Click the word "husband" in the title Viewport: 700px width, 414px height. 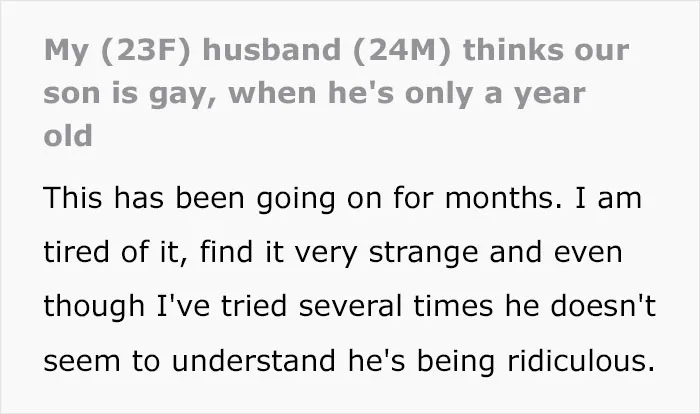(271, 50)
